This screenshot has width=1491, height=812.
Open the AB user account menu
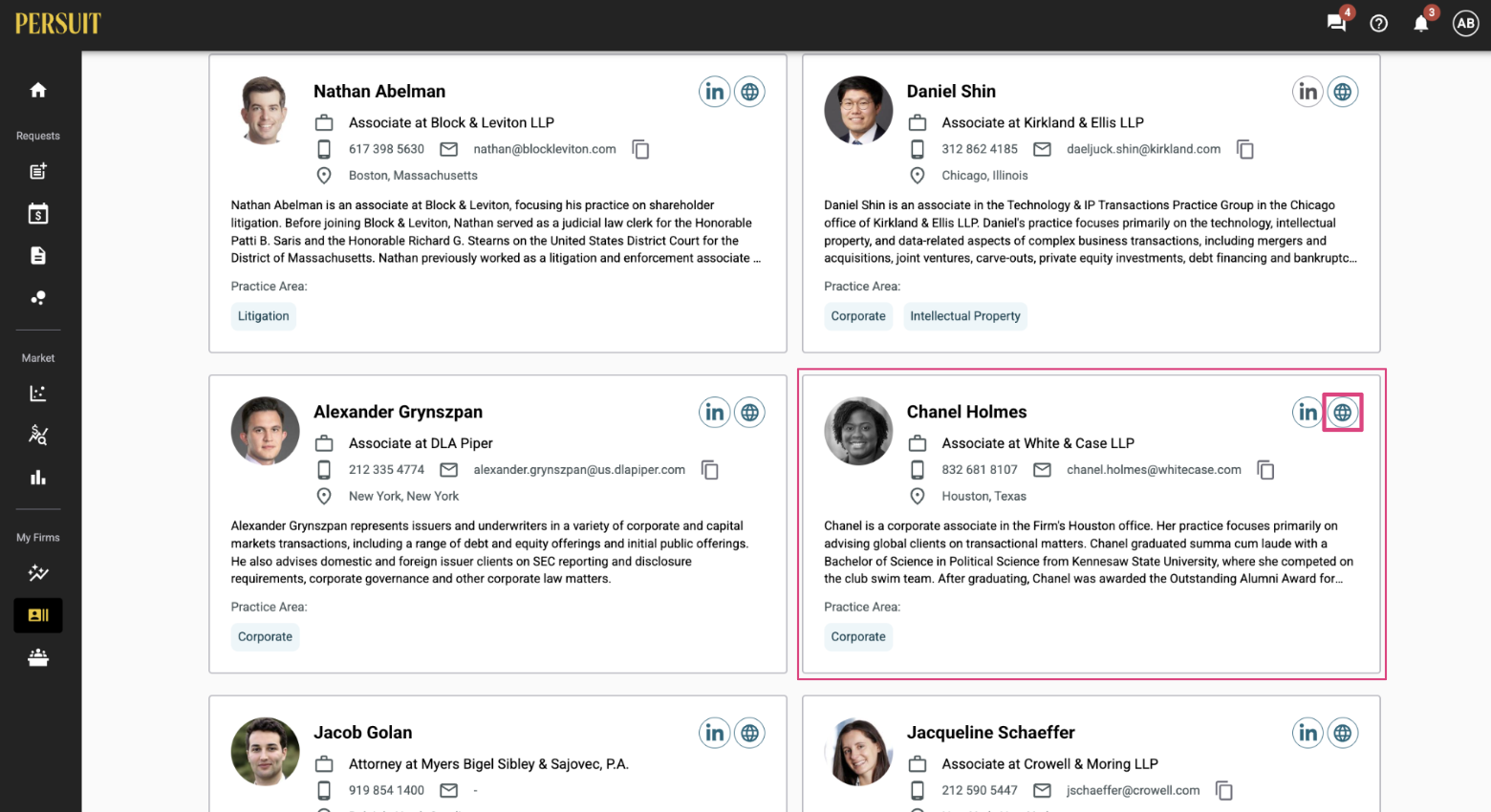point(1465,23)
